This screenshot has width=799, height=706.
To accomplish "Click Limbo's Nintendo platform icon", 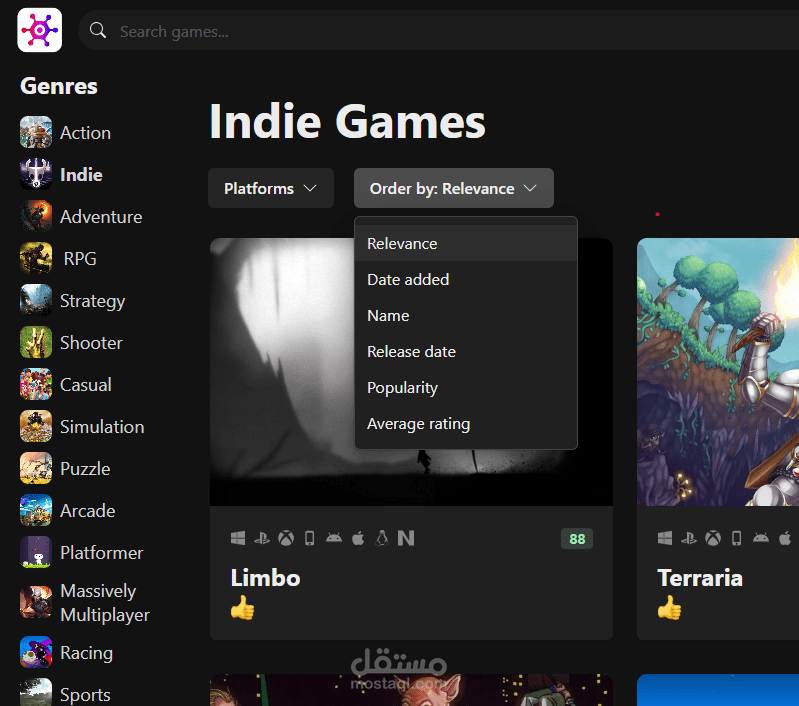I will pos(406,538).
